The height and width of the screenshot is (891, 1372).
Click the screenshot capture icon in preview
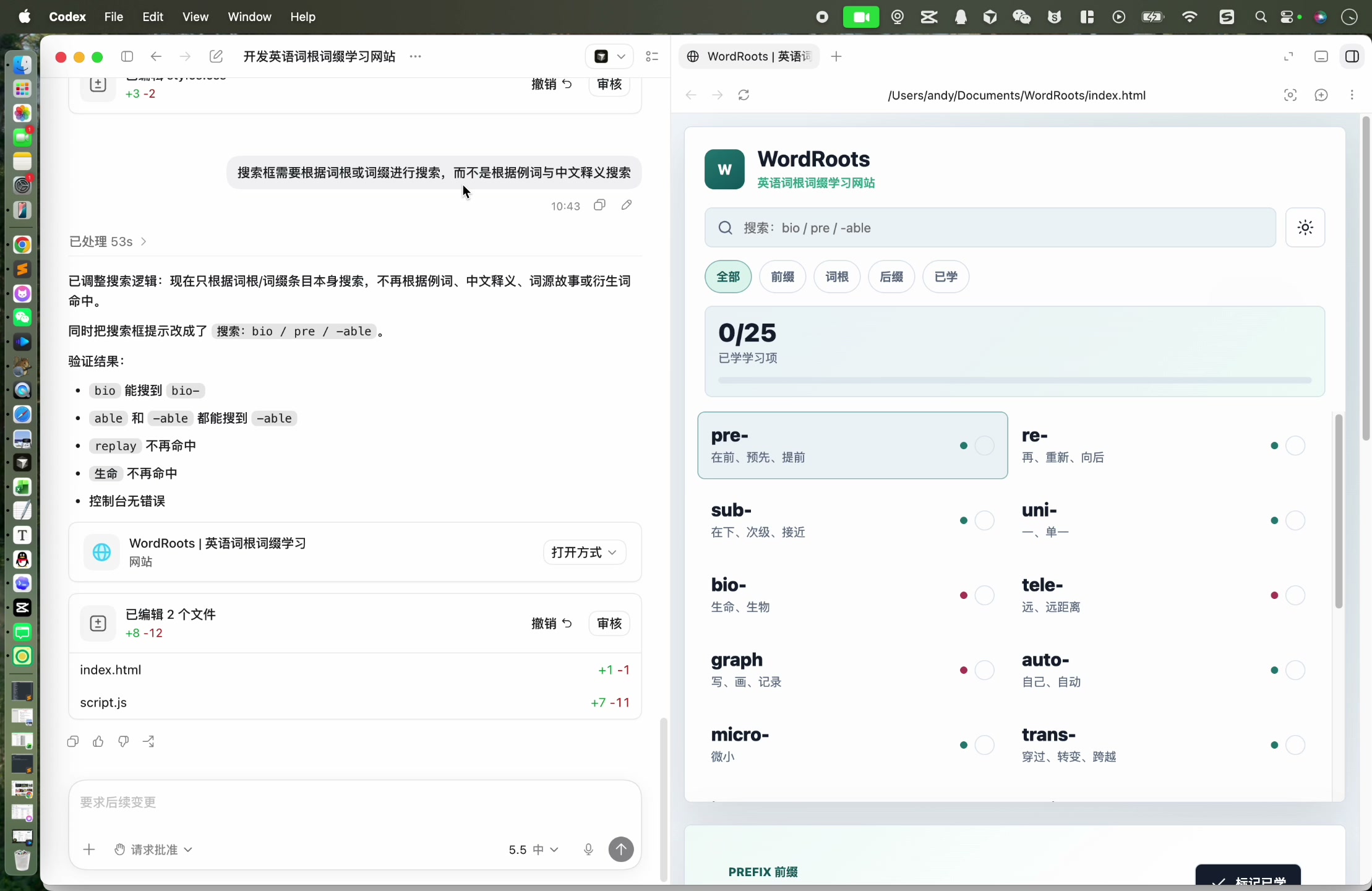click(1290, 95)
